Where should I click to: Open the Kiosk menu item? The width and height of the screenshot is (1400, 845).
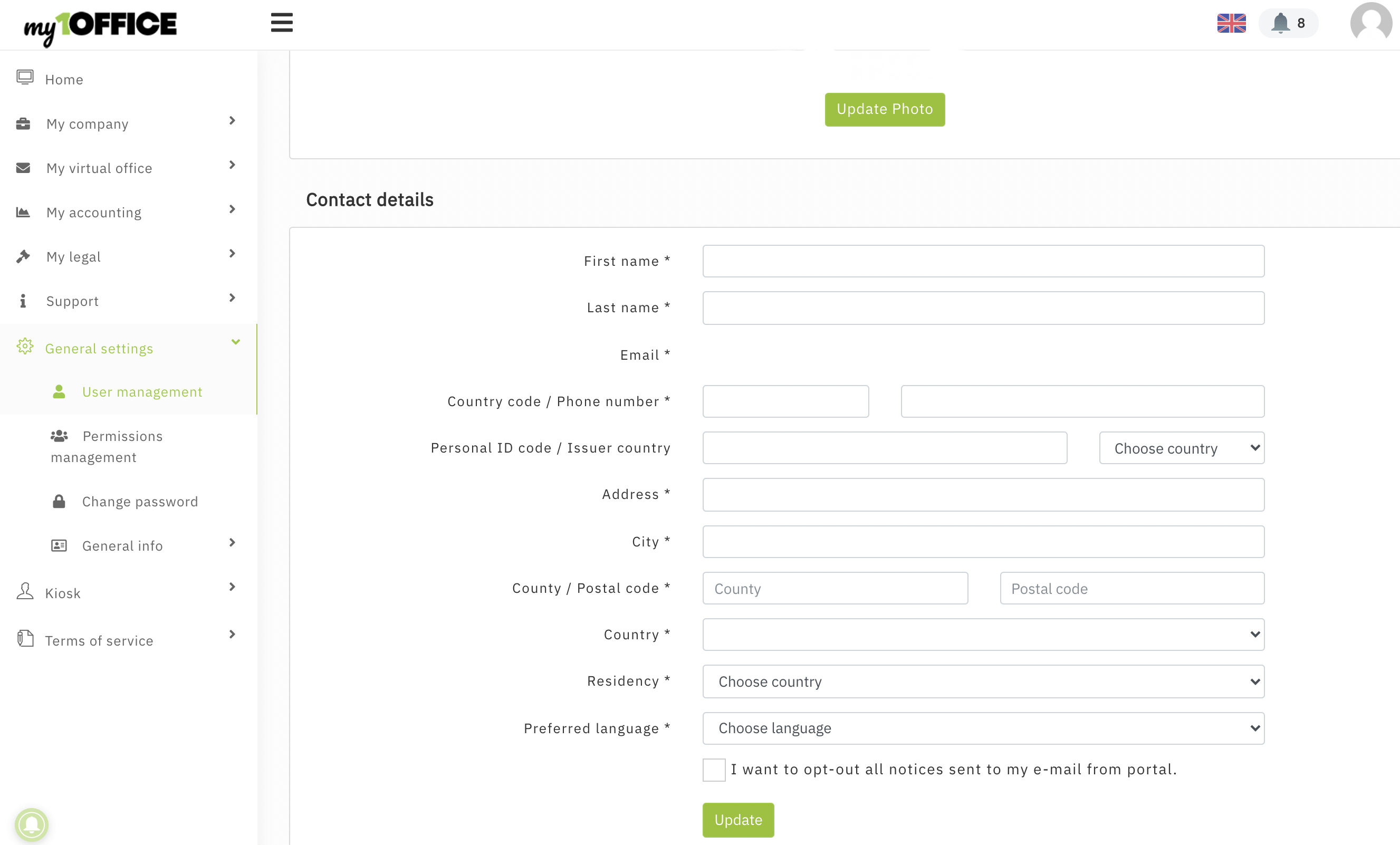63,593
